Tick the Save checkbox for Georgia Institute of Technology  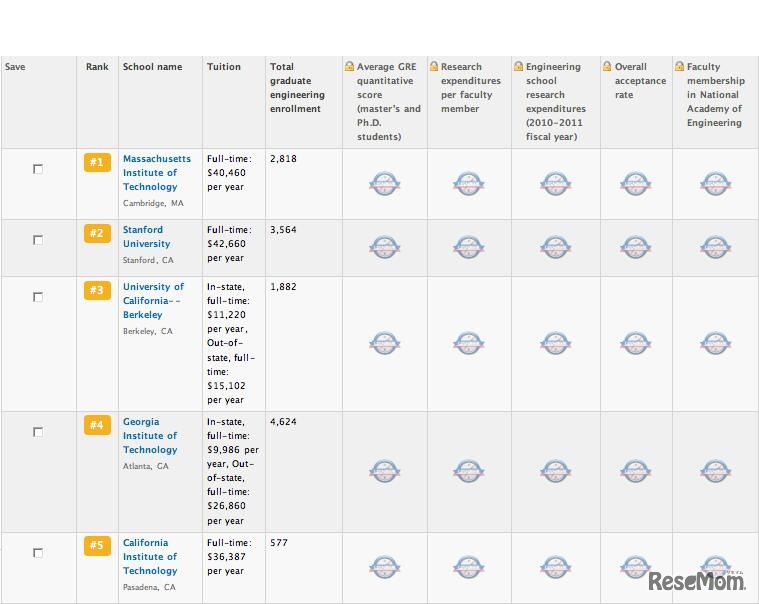pyautogui.click(x=38, y=432)
